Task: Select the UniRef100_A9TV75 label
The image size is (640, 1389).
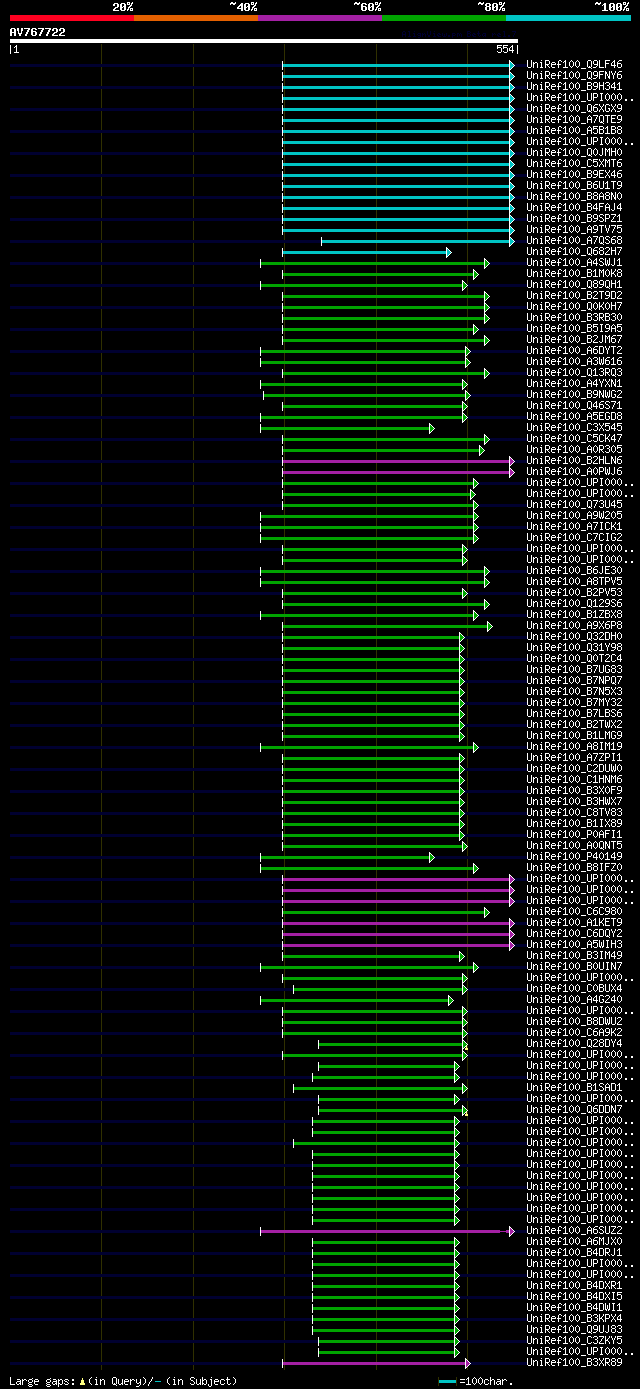Action: tap(574, 230)
